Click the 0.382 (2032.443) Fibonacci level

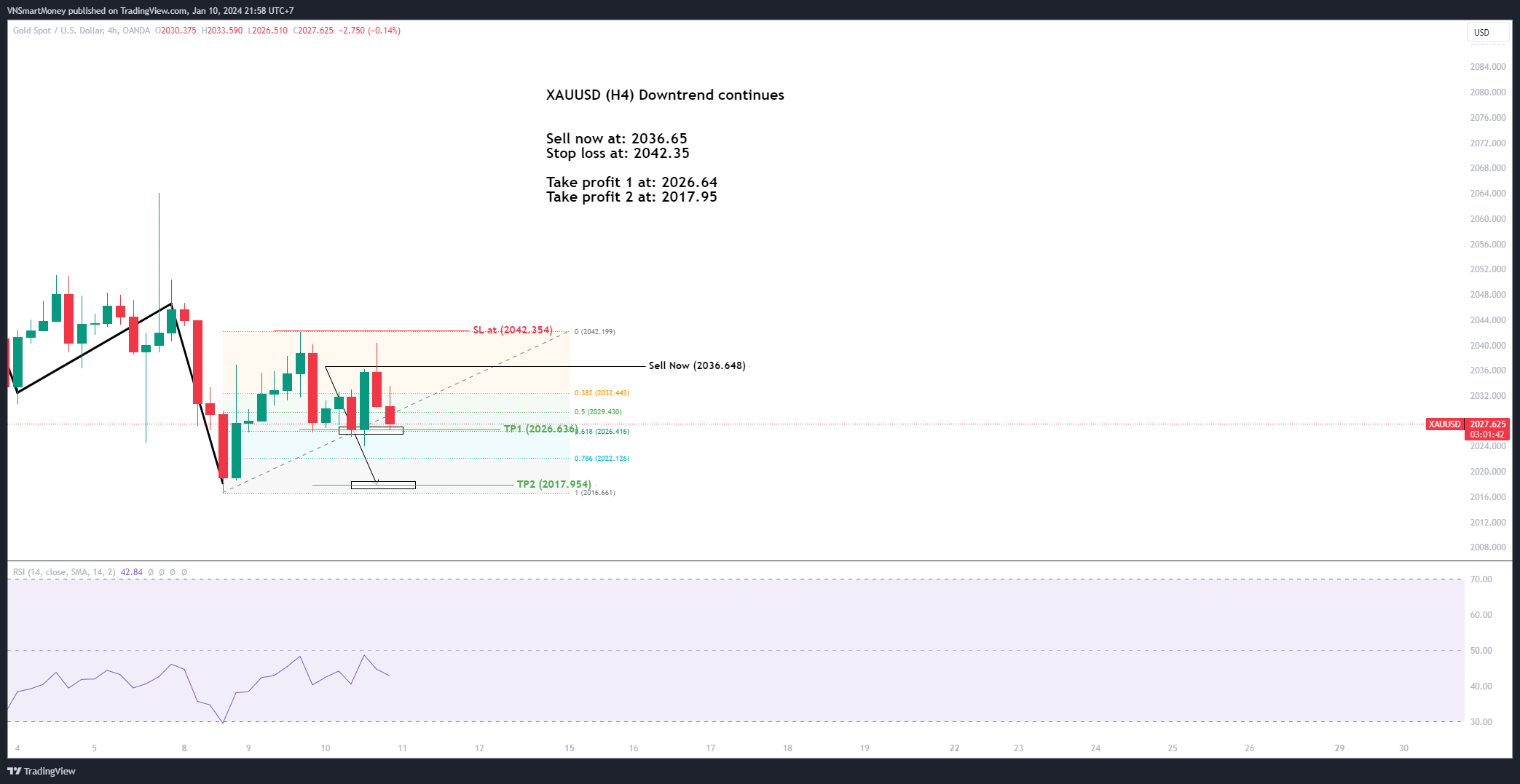602,393
